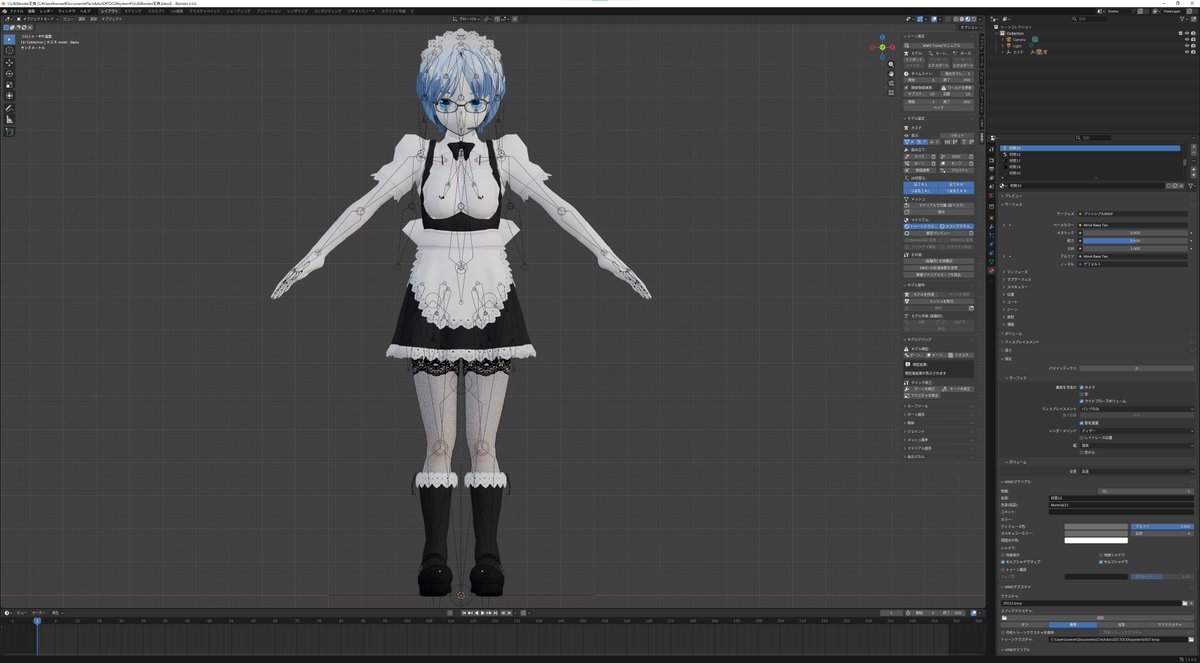Expand the Light item in outliner
Image resolution: width=1200 pixels, height=663 pixels.
[1003, 45]
